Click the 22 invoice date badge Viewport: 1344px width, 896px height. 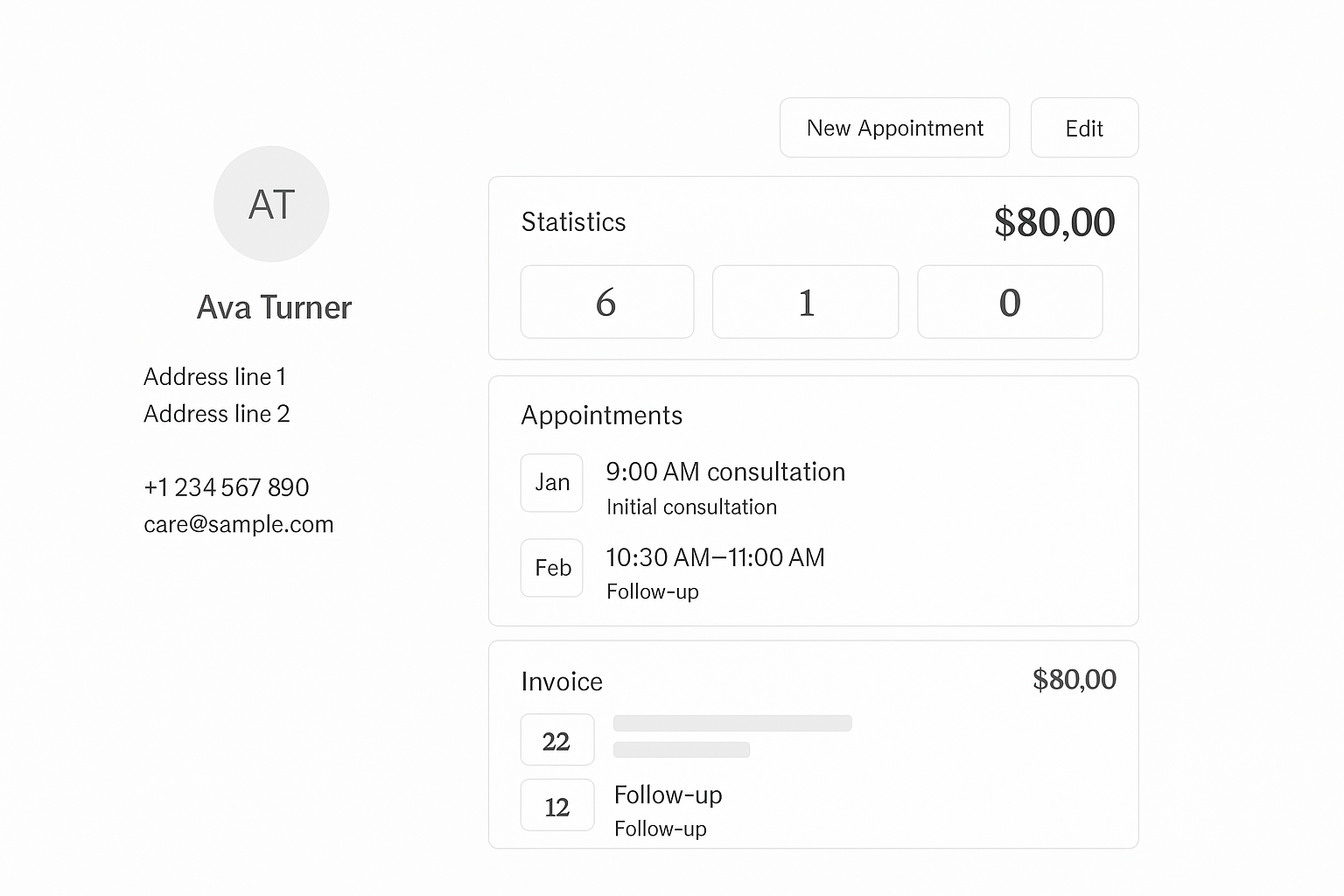557,739
